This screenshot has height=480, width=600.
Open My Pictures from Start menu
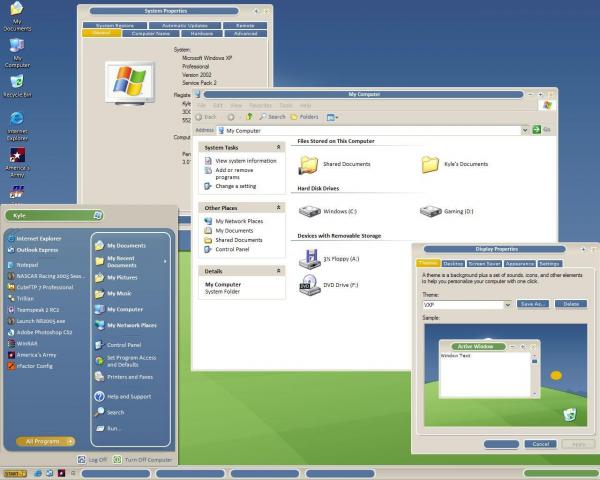[116, 278]
